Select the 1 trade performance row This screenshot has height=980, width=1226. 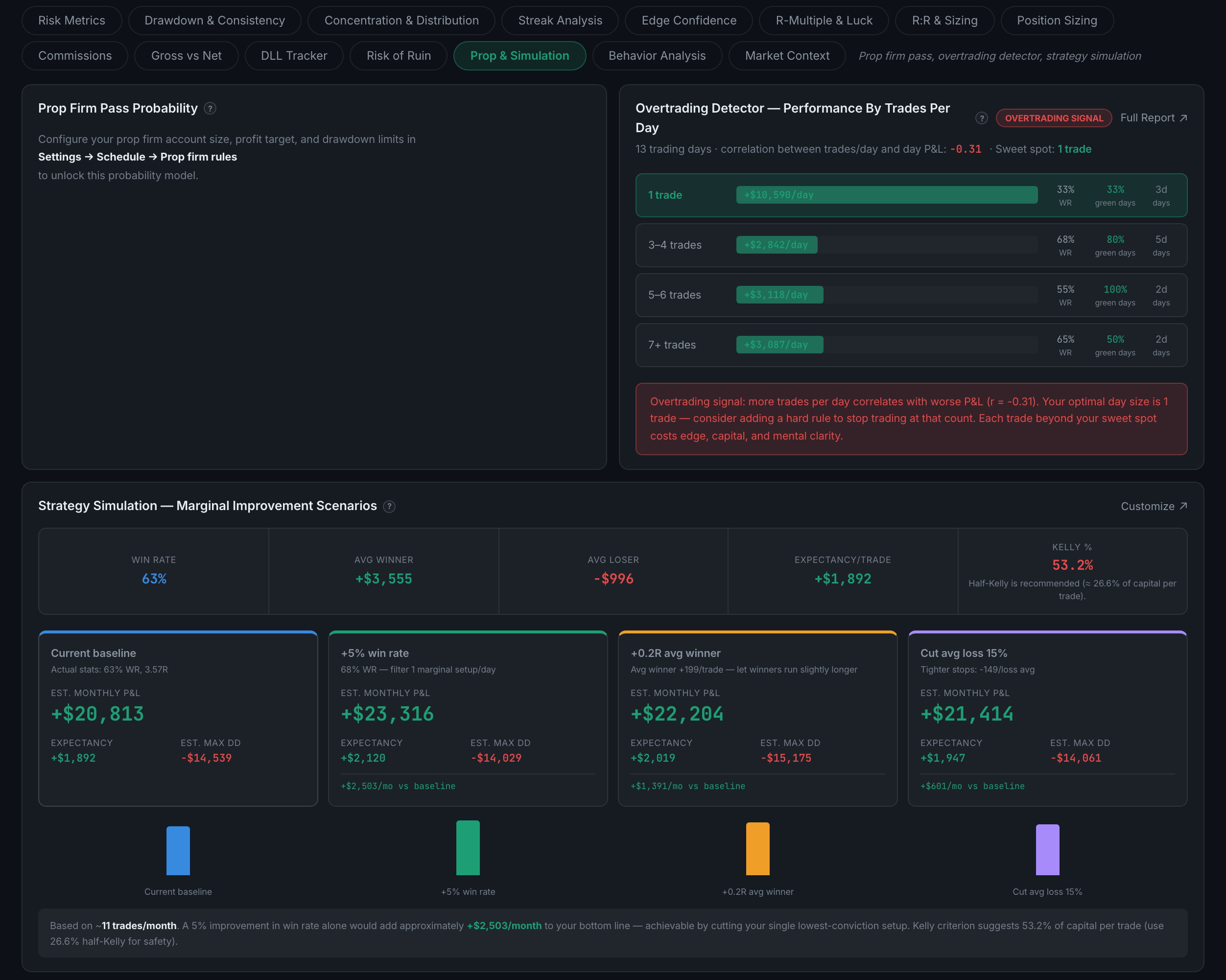(911, 195)
